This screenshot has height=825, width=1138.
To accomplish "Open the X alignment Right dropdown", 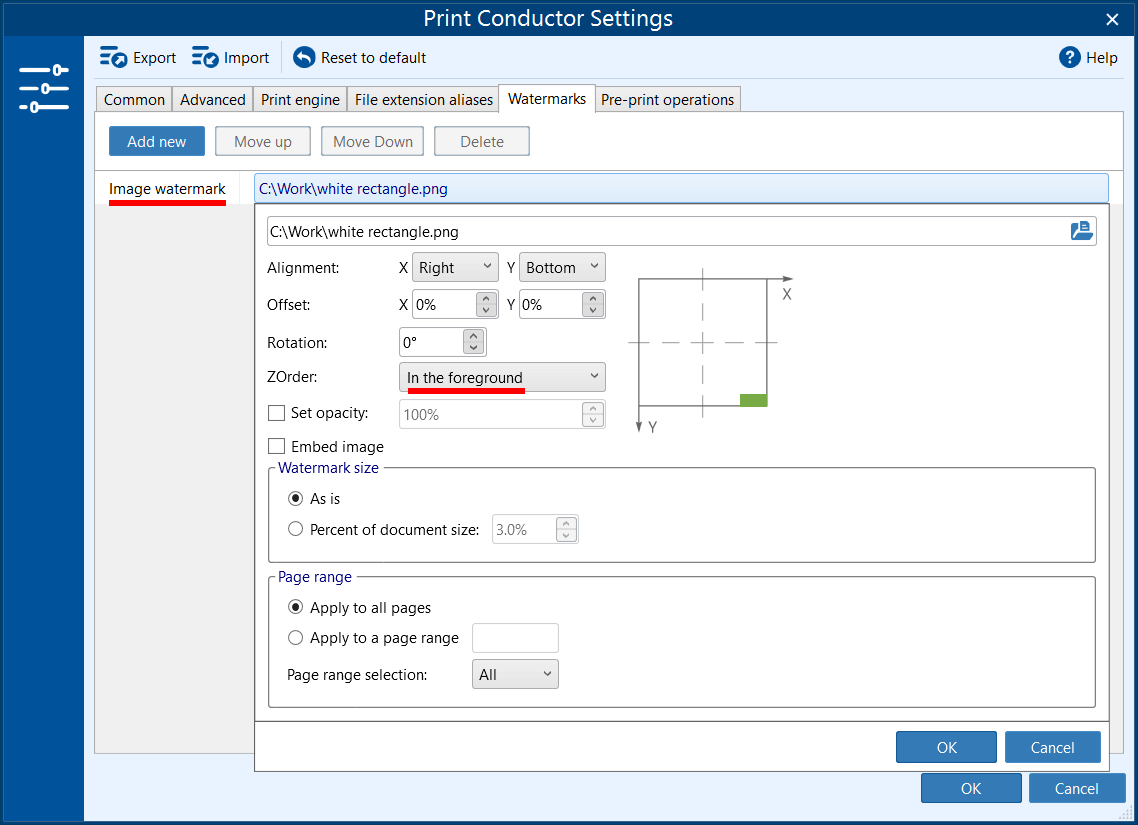I will point(455,267).
